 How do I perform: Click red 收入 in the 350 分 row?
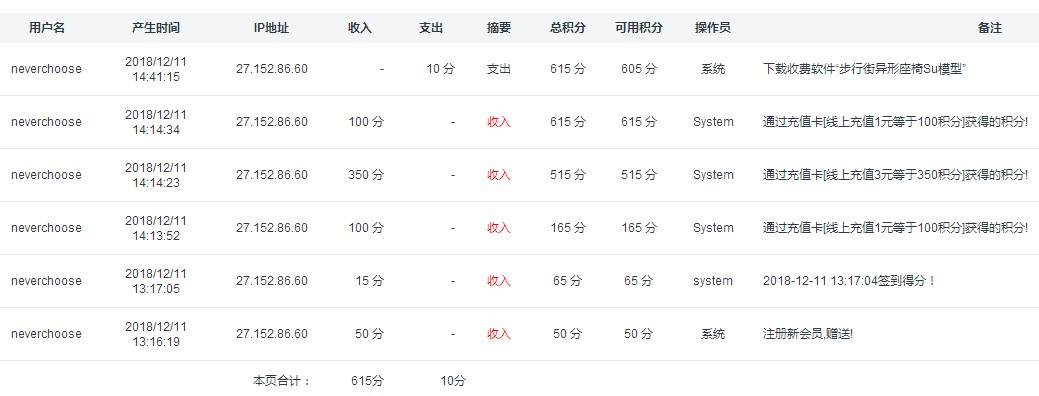coord(499,175)
